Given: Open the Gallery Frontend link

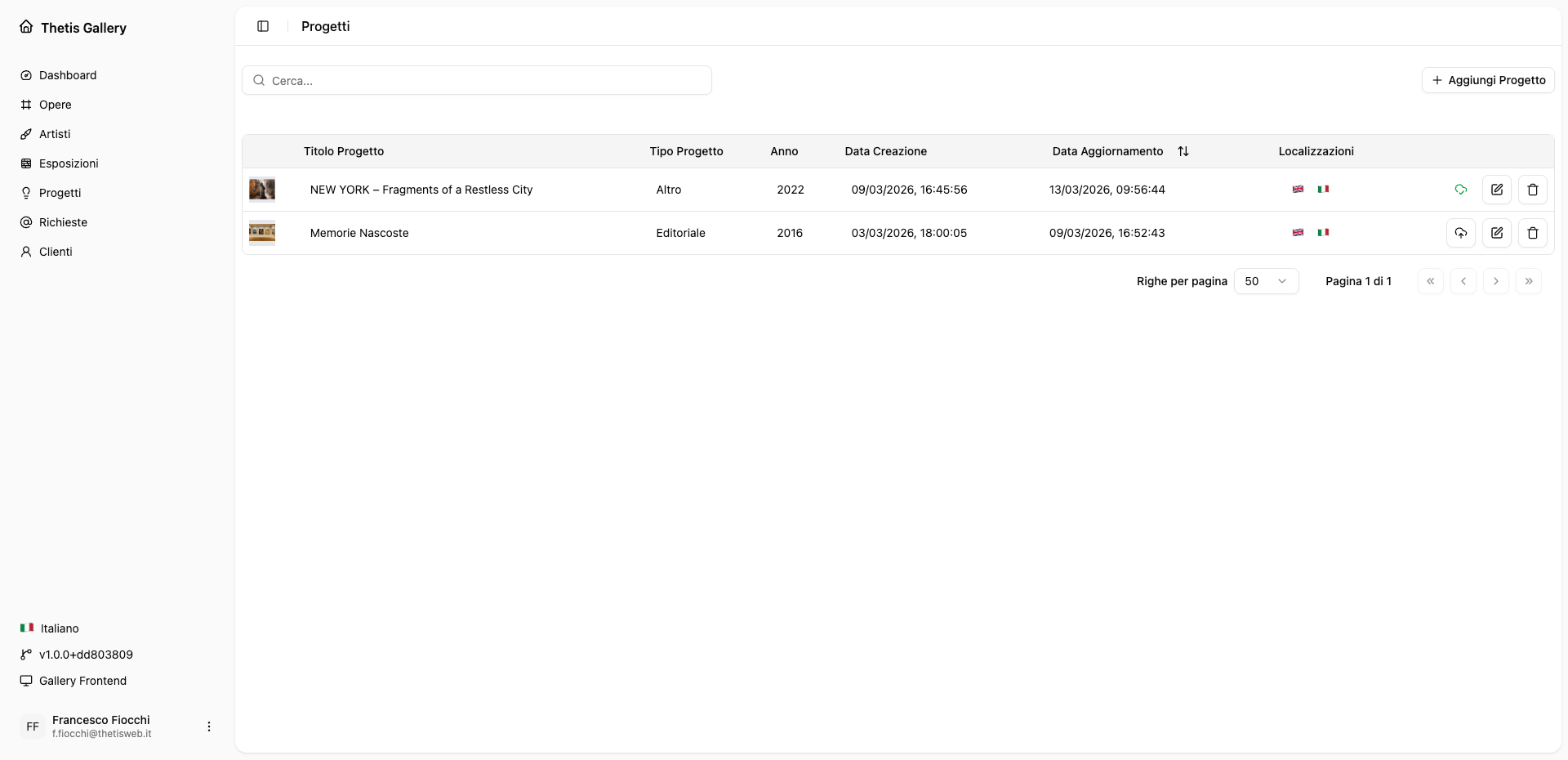Looking at the screenshot, I should (x=82, y=681).
